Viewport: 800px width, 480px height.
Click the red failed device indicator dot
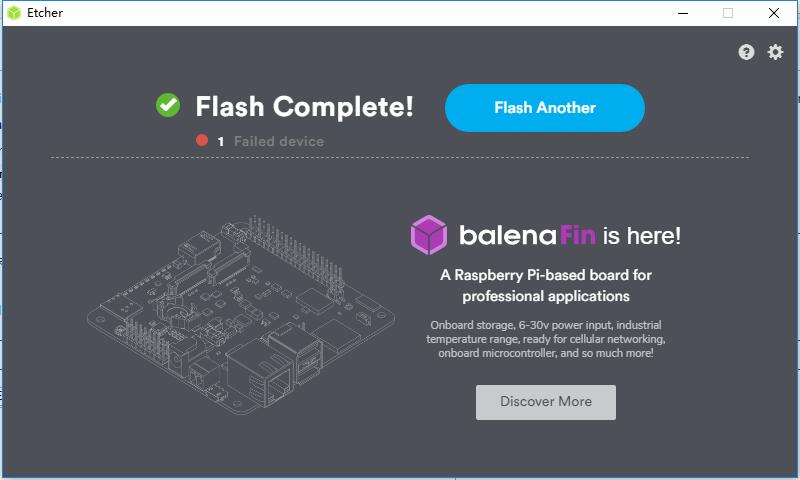[202, 141]
